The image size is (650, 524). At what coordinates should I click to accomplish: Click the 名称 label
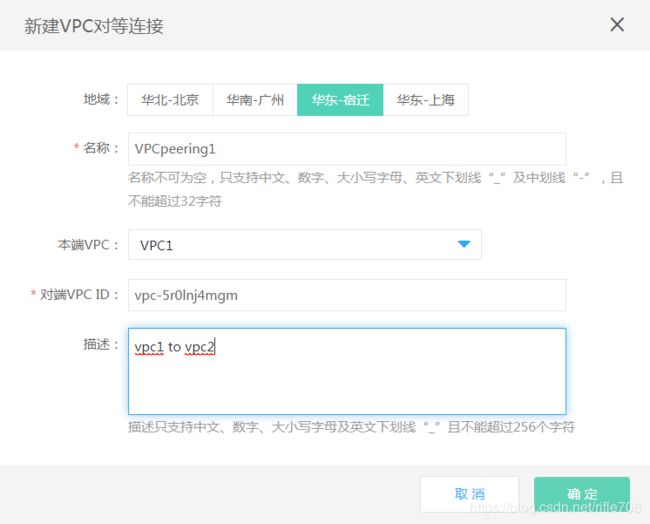coord(101,148)
